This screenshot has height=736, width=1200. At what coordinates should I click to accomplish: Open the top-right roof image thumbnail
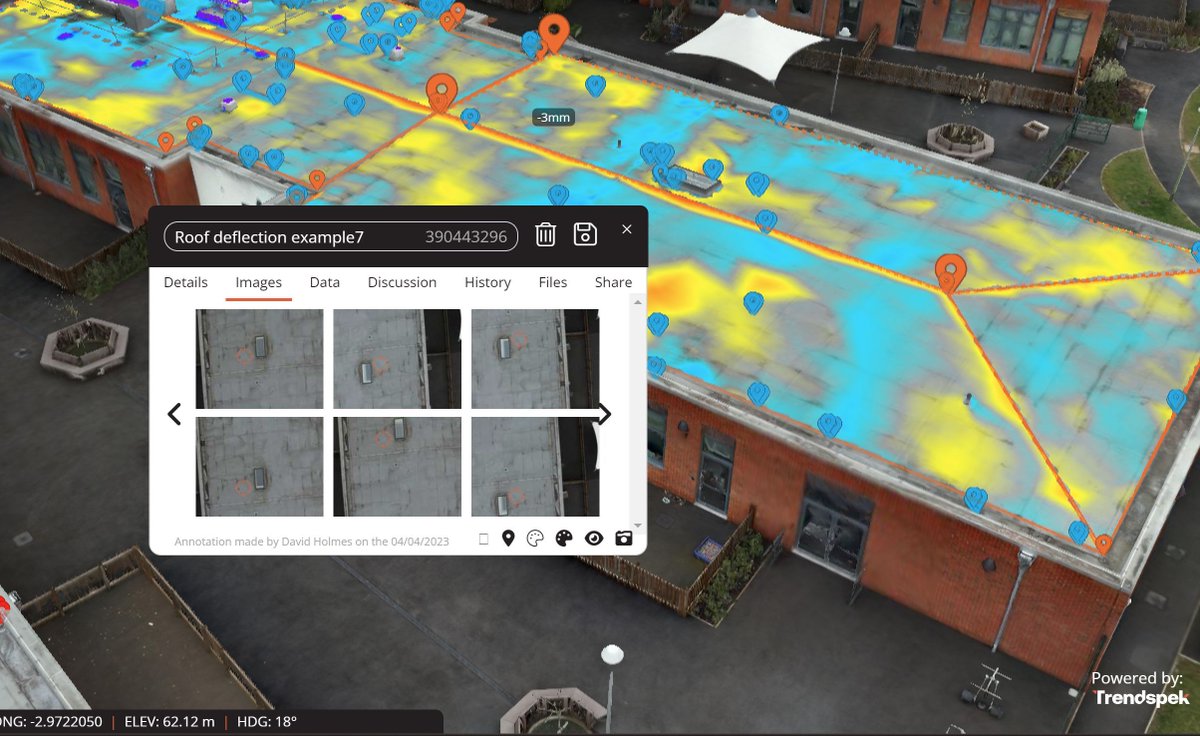click(x=535, y=358)
